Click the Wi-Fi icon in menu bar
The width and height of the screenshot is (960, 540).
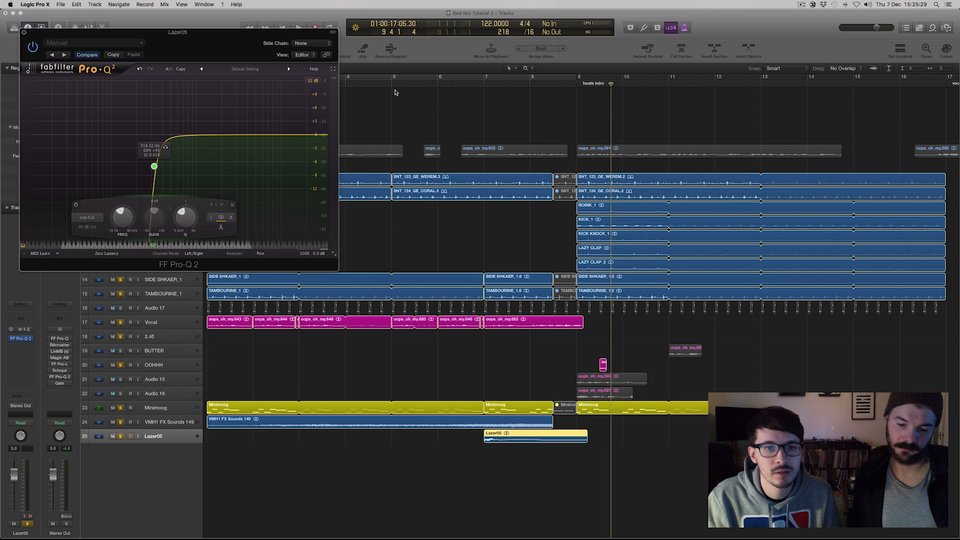(856, 4)
